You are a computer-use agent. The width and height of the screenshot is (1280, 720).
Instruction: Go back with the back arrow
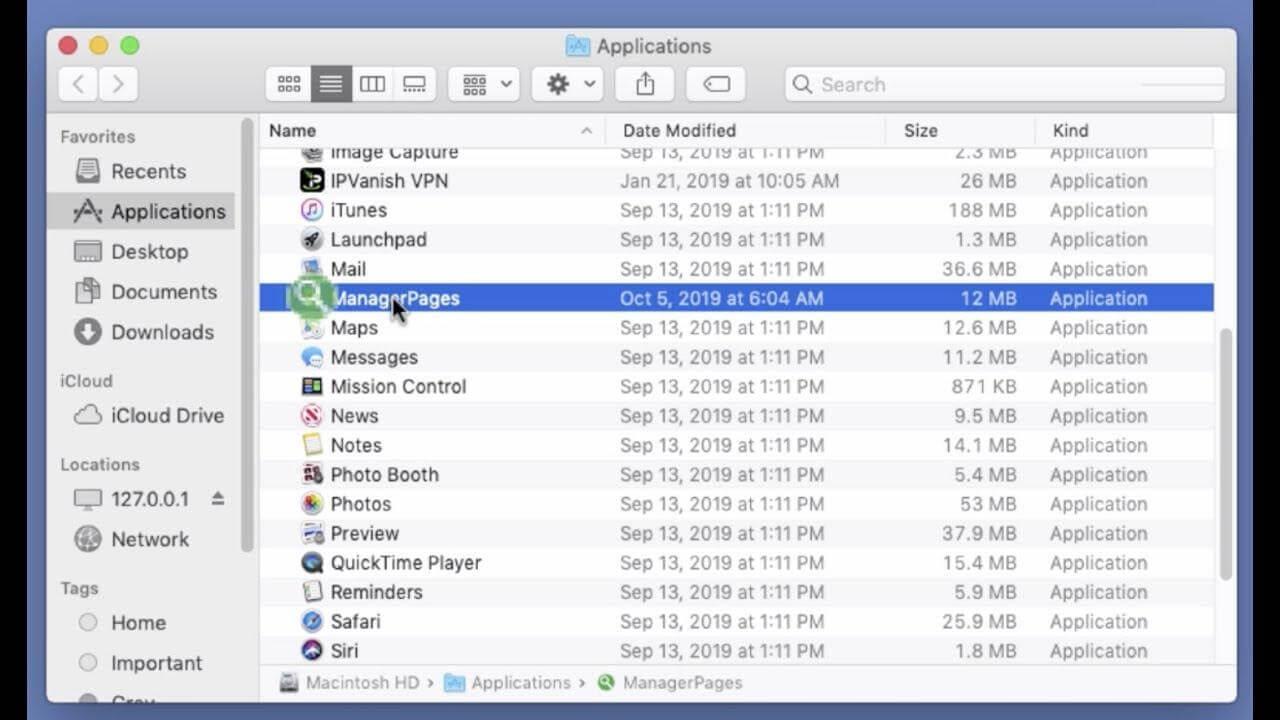78,85
